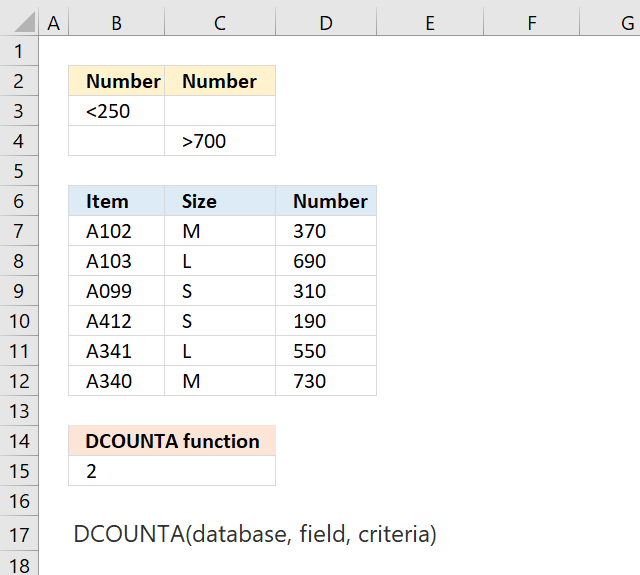Select column D header
The width and height of the screenshot is (640, 575).
coord(326,23)
